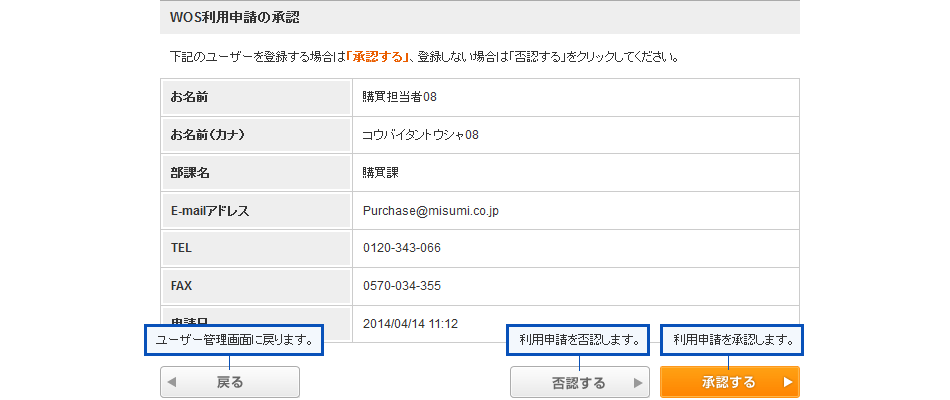Click the name value 購買担当者08
Screen dimensions: 950x400
click(x=399, y=97)
